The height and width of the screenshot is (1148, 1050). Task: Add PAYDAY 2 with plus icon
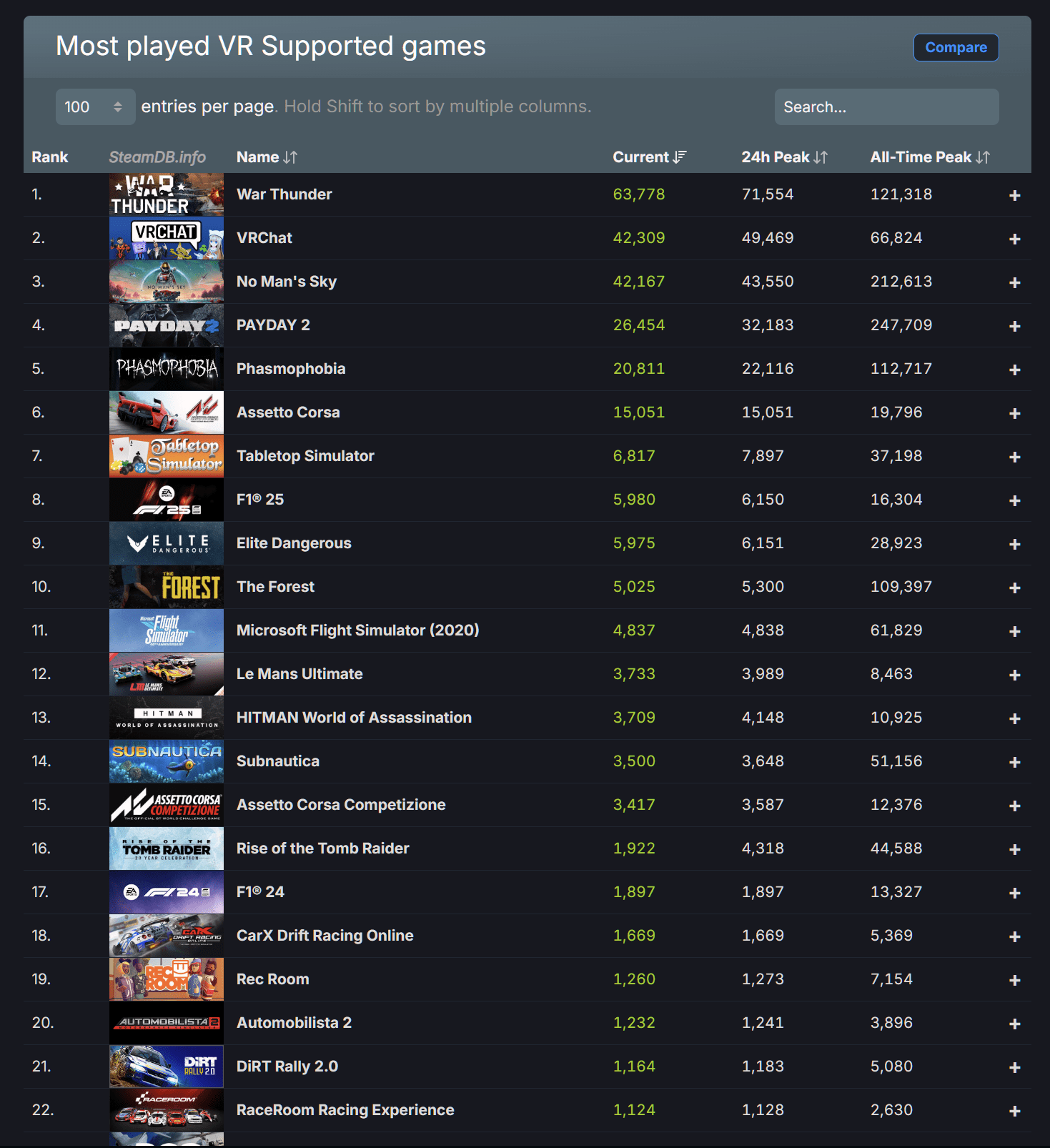1014,326
